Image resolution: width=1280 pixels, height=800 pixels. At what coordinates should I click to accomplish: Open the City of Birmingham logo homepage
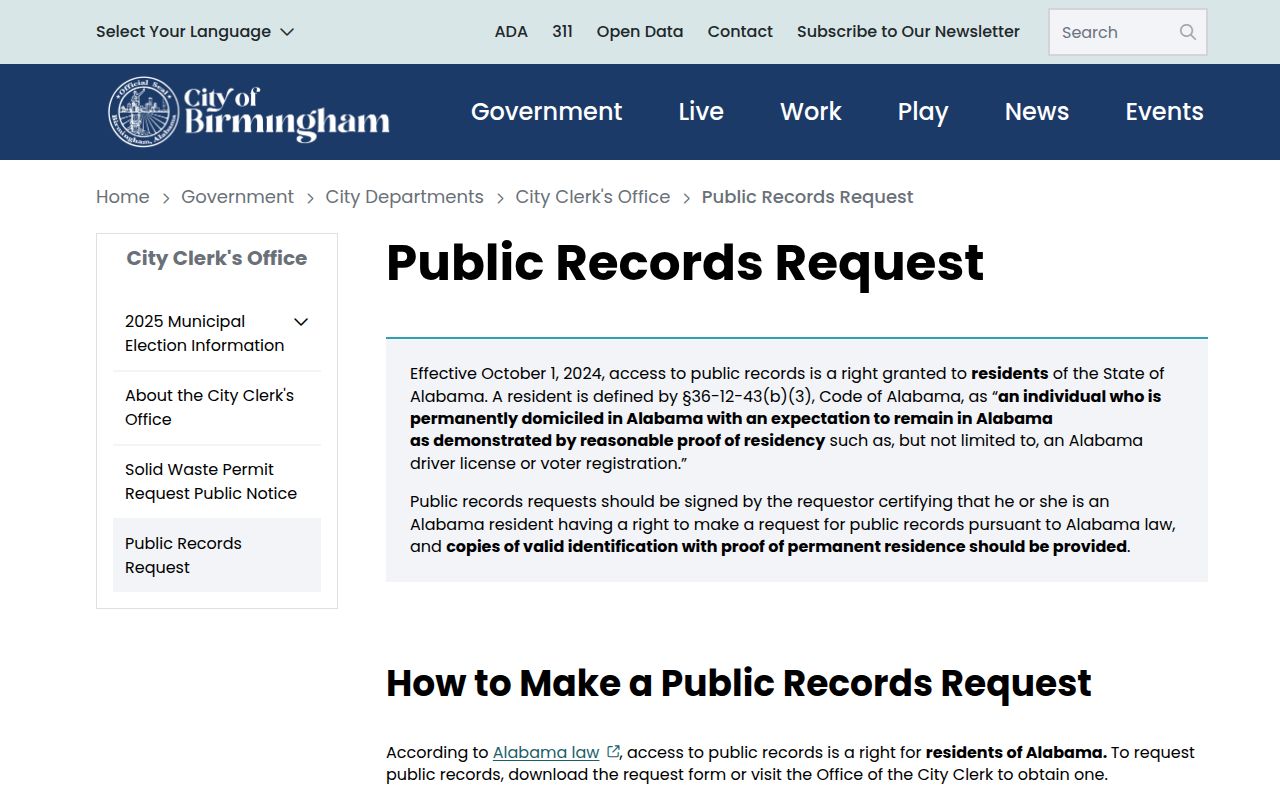(x=249, y=112)
